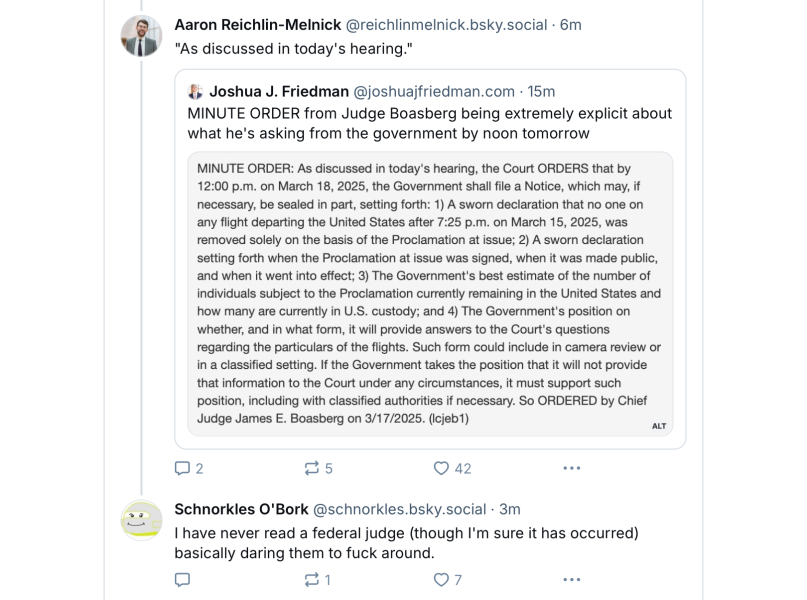This screenshot has height=600, width=807.
Task: Like Aaron Reichlin-Melnick's post
Action: 441,468
